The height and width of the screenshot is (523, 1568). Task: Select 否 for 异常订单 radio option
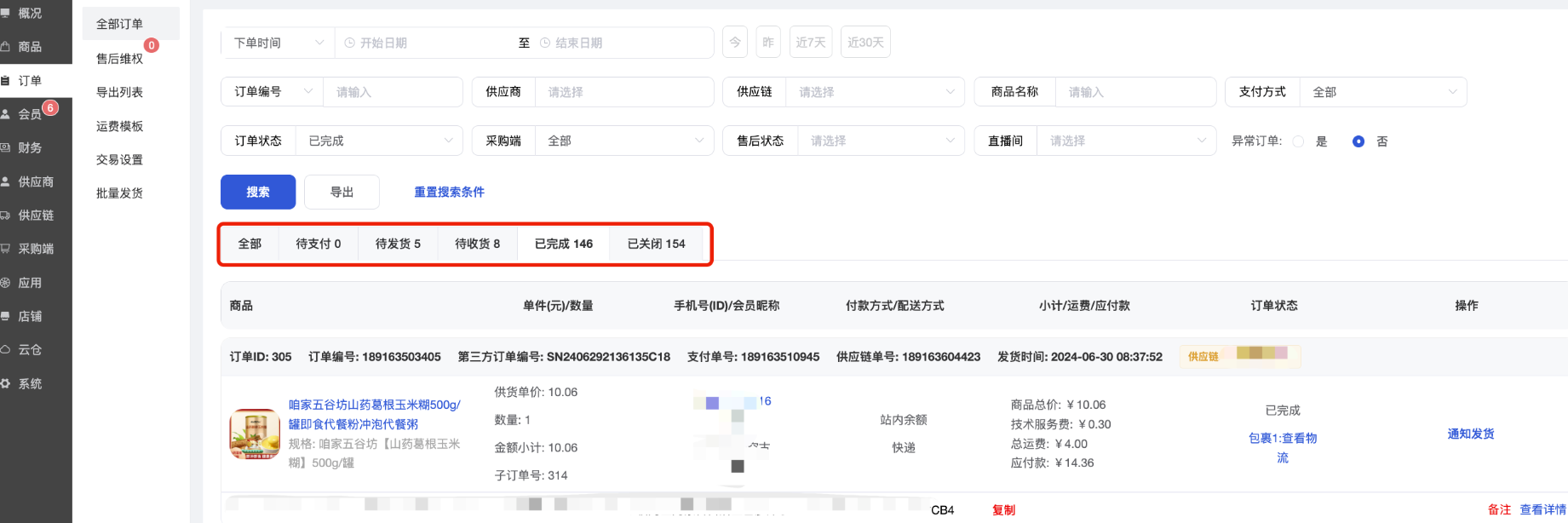[1358, 141]
